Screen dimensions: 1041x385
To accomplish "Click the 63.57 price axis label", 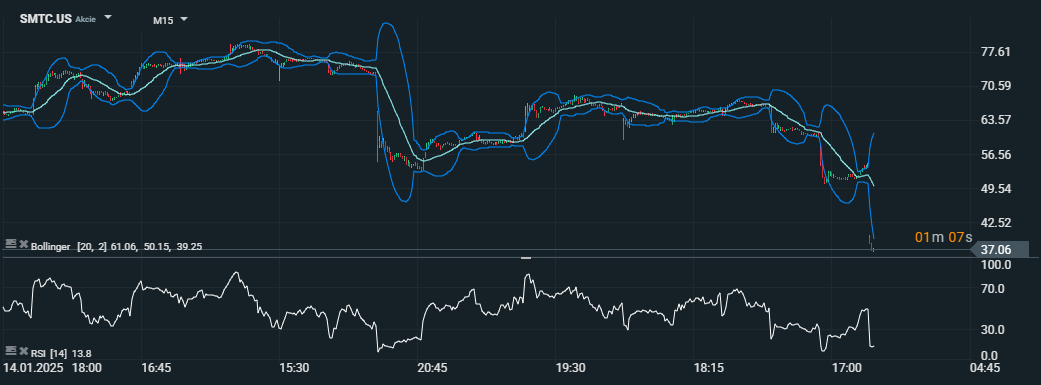I will coord(995,120).
